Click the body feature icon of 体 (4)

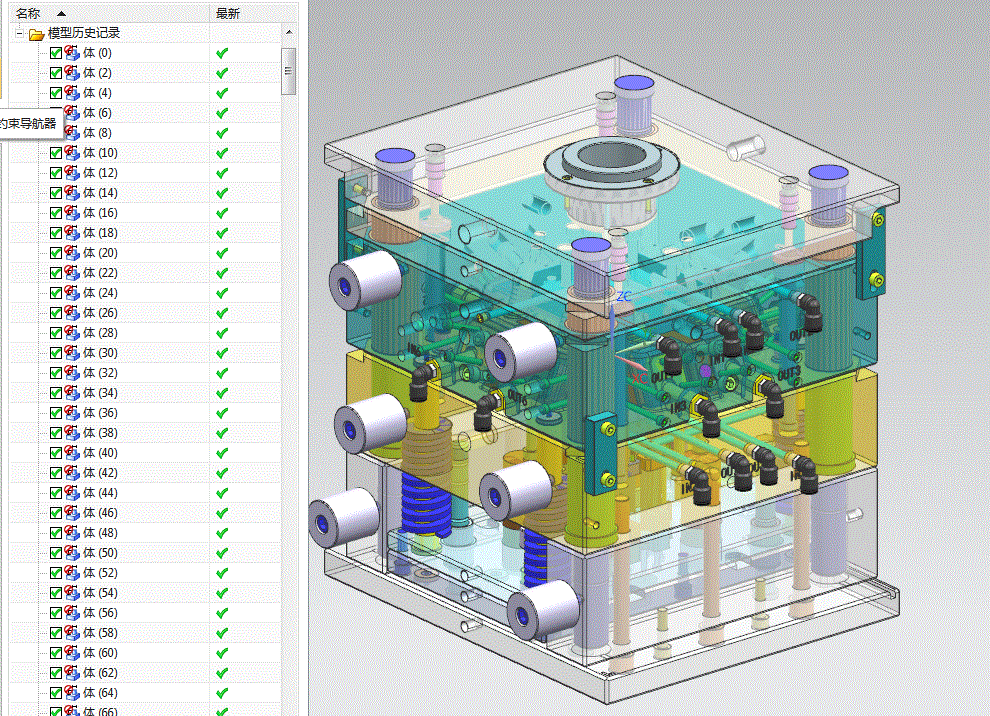(72, 93)
